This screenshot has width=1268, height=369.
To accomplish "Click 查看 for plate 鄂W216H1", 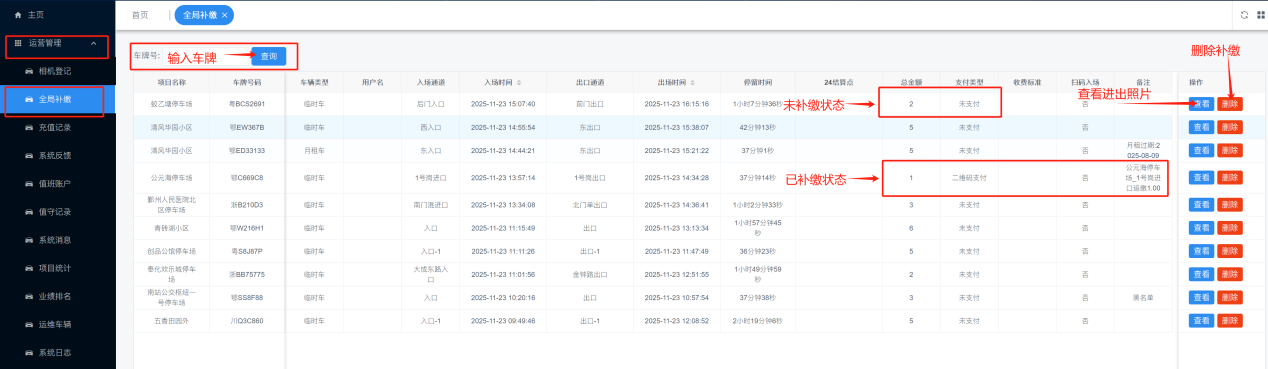I will coord(1200,227).
